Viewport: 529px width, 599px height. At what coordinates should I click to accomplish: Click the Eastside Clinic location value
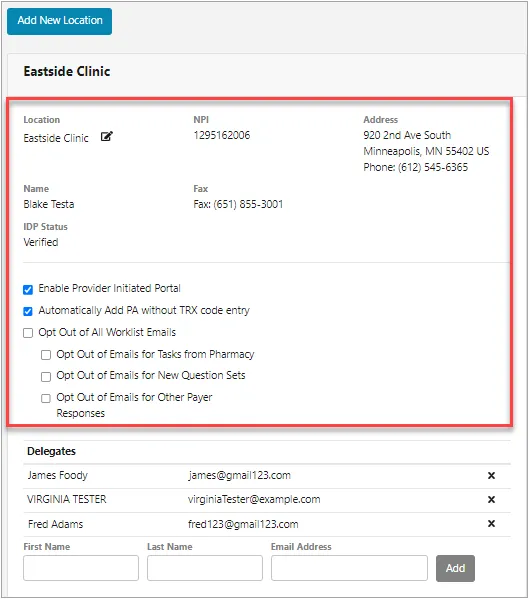pyautogui.click(x=56, y=138)
